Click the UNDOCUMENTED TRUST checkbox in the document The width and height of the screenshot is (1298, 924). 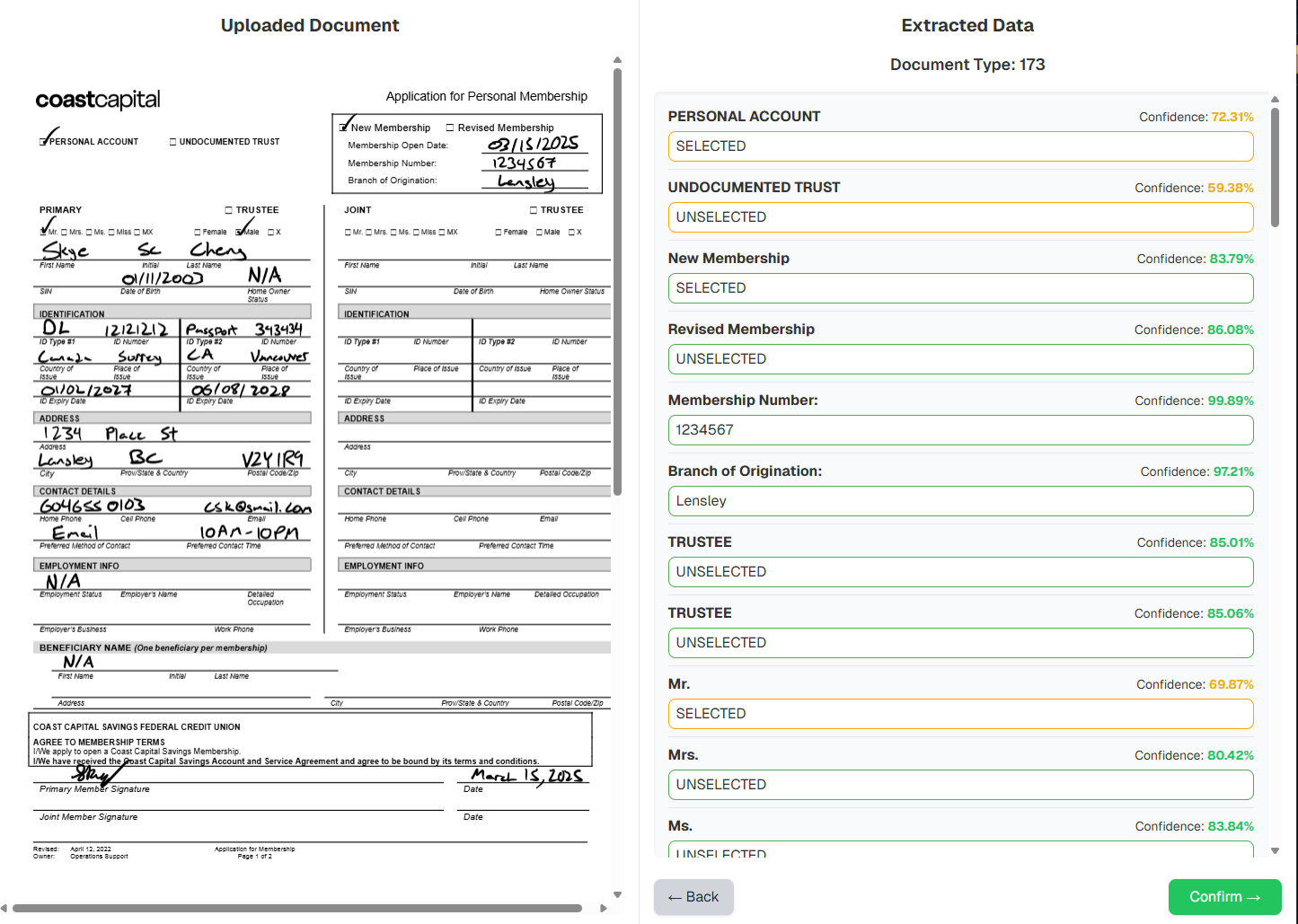(x=173, y=142)
